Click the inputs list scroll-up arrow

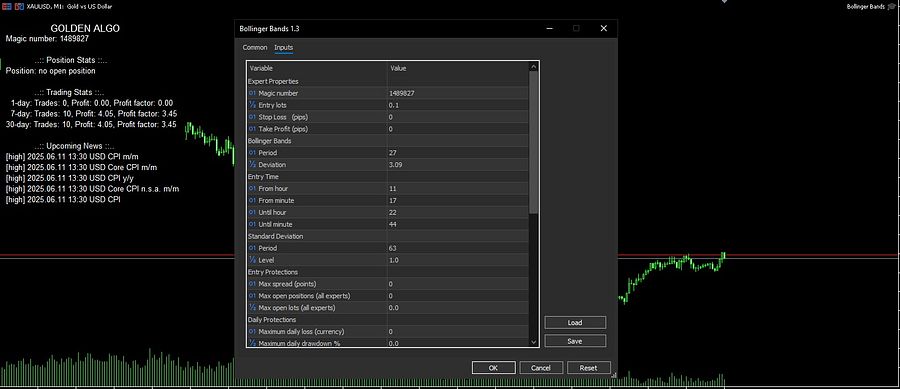point(534,67)
